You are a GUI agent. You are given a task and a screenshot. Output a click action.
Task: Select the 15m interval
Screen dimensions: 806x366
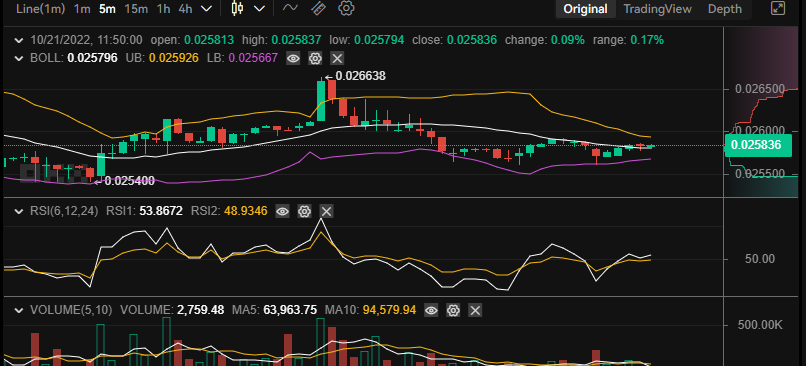pos(136,9)
